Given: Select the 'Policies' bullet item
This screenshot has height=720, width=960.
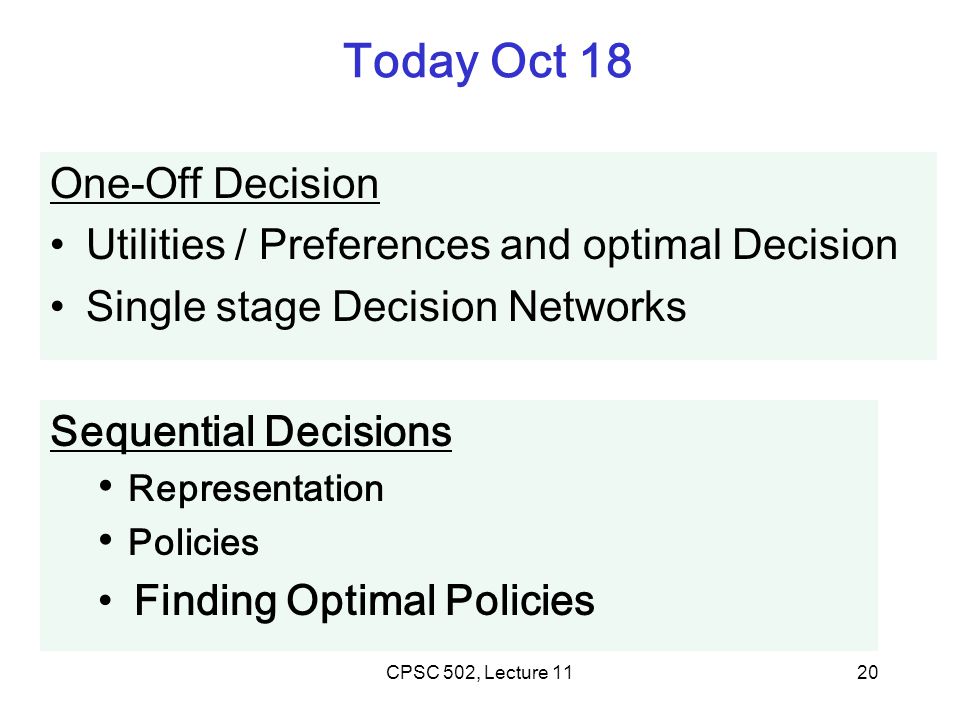Looking at the screenshot, I should 193,542.
